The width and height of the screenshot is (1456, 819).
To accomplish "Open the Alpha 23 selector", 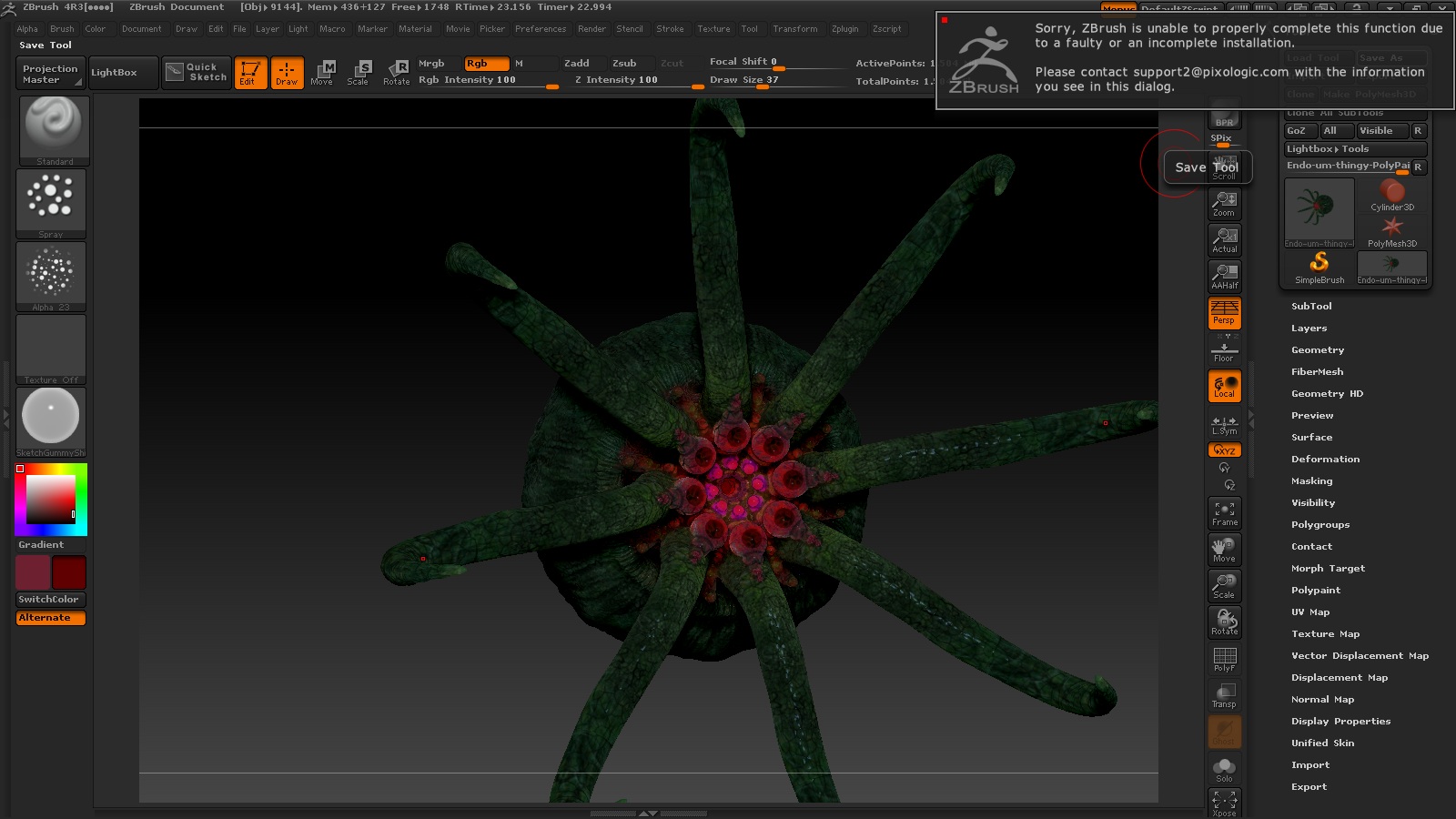I will [x=51, y=277].
